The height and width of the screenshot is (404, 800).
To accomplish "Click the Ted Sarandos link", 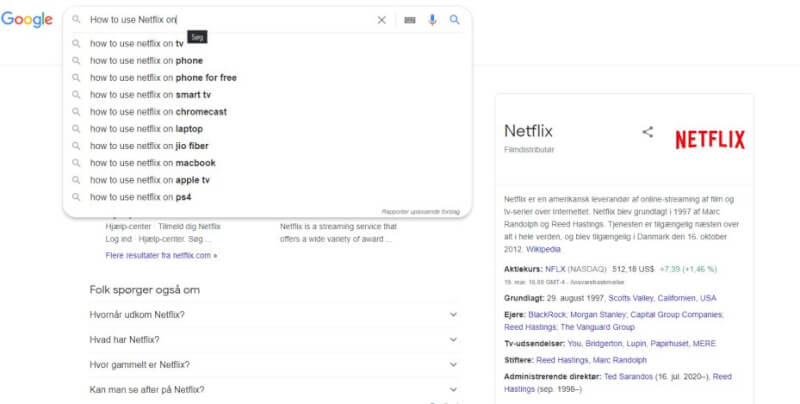I will tap(628, 376).
